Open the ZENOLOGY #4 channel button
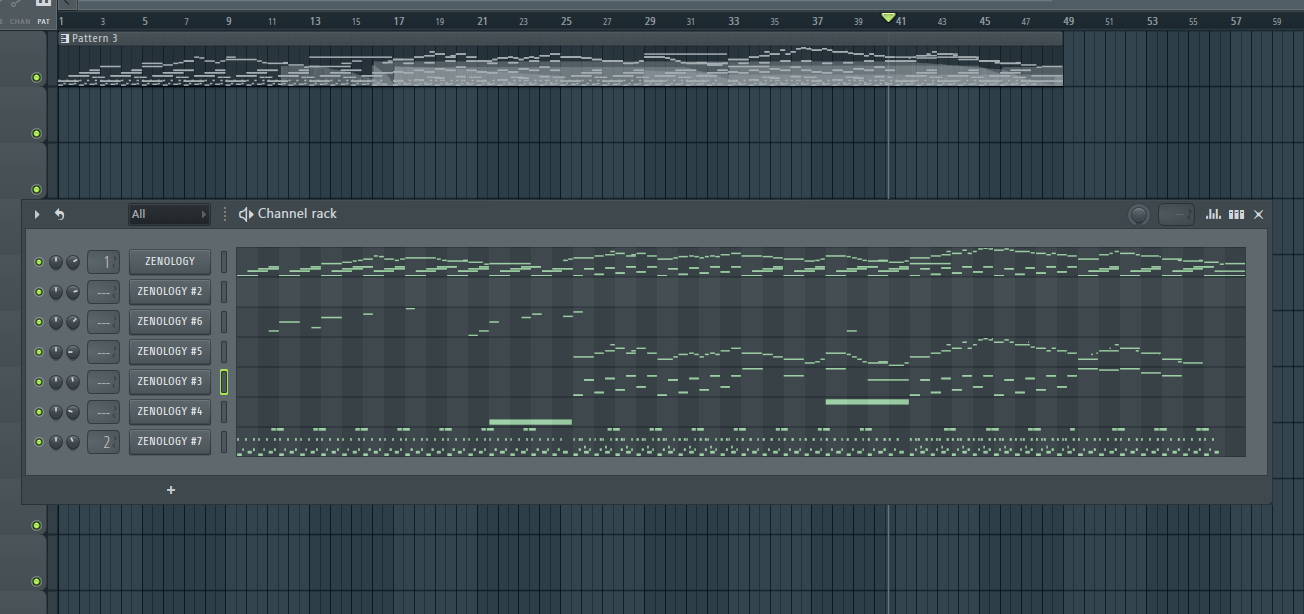The image size is (1304, 614). [170, 412]
